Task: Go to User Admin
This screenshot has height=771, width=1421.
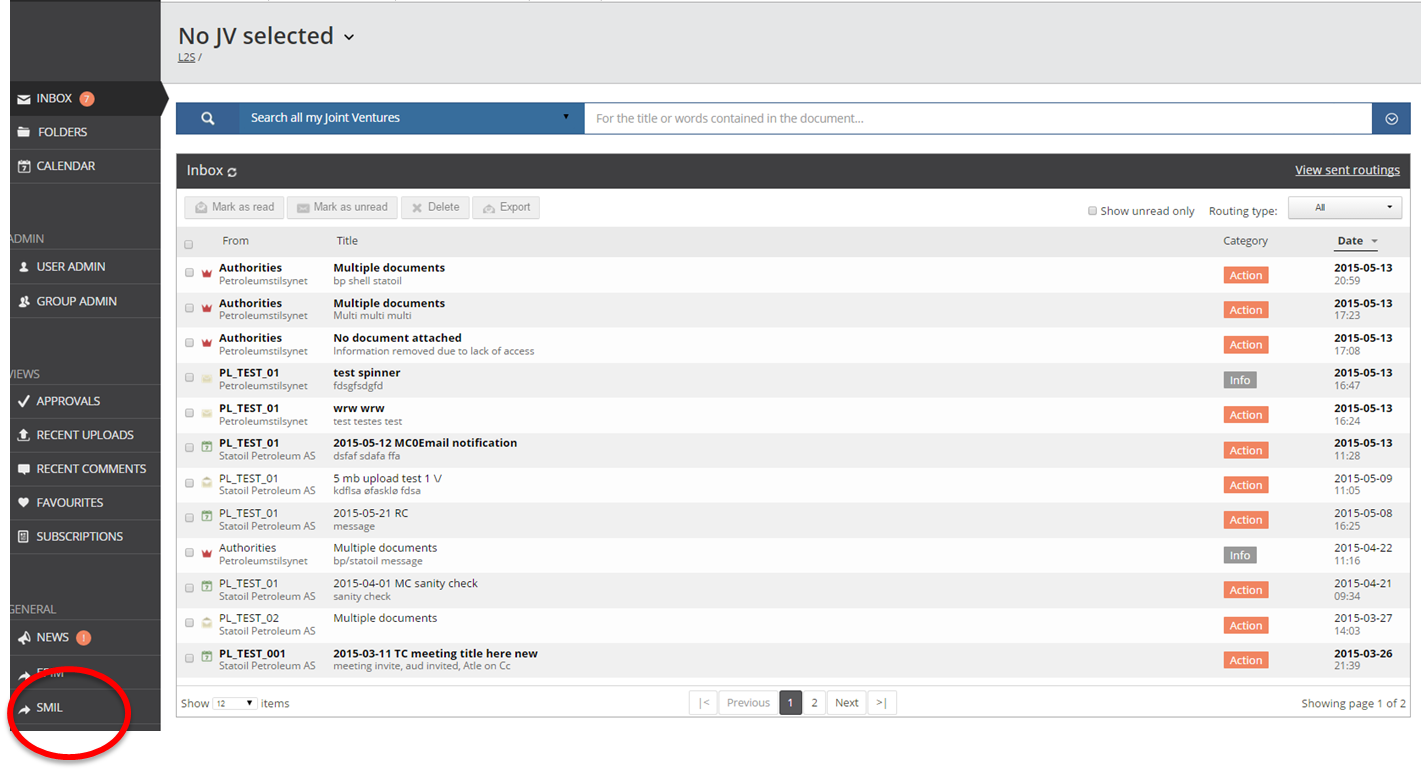Action: (x=85, y=267)
